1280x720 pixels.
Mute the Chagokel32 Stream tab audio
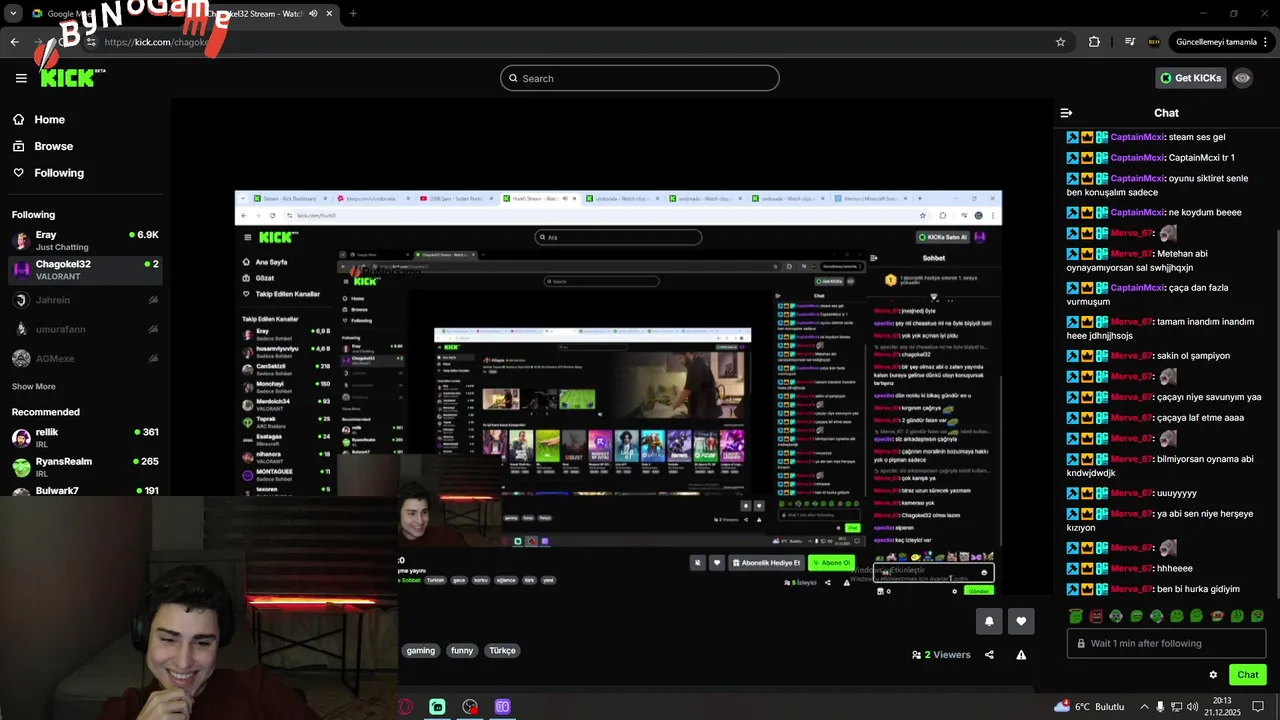[x=314, y=14]
